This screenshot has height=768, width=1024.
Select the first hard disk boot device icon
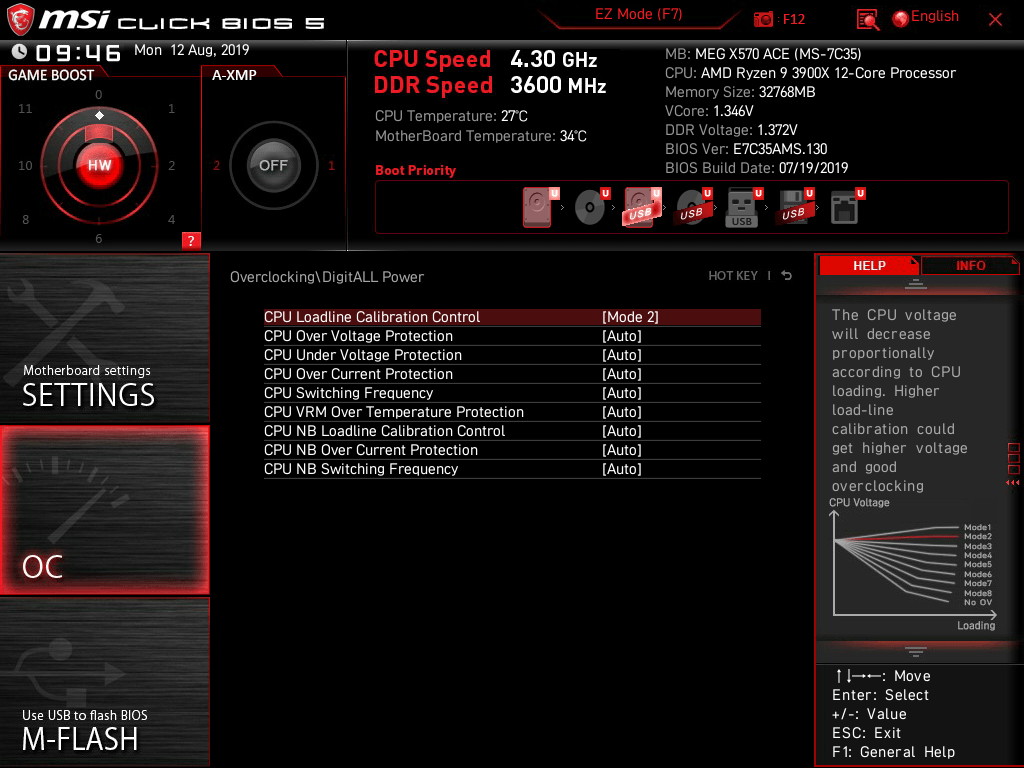point(540,207)
